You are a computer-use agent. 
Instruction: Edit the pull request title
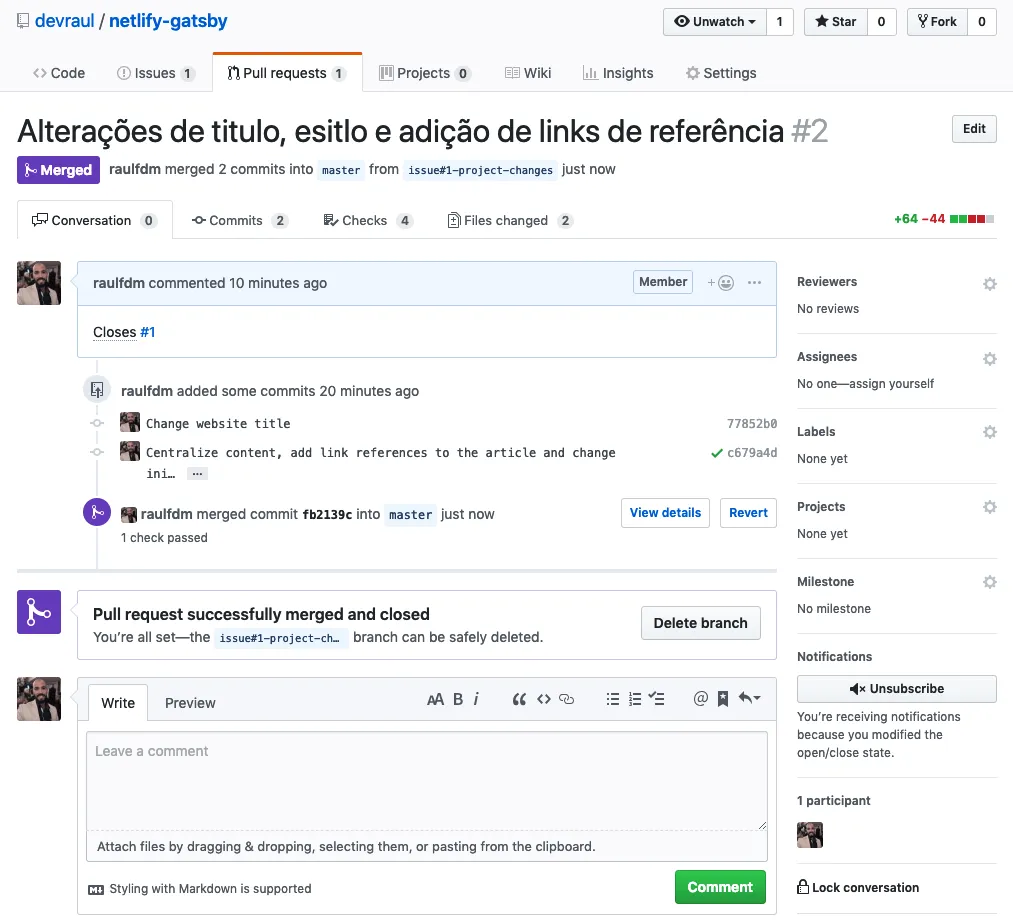[x=974, y=129]
